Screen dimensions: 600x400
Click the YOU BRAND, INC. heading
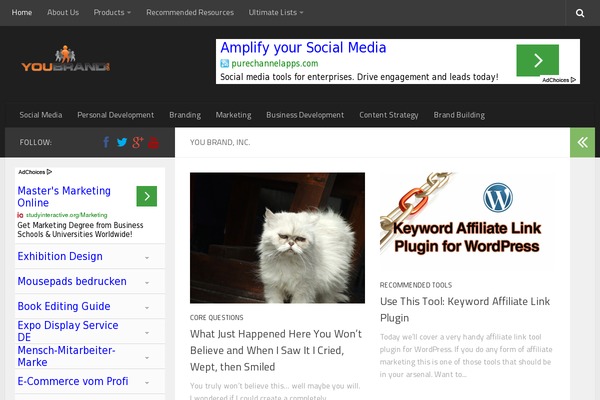220,142
